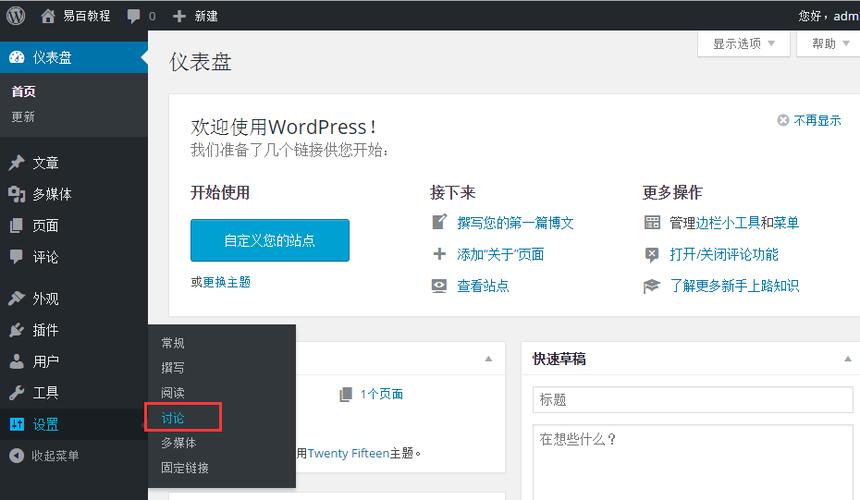Click the 更换主题 link
Screen dimensions: 860x500
pos(227,282)
